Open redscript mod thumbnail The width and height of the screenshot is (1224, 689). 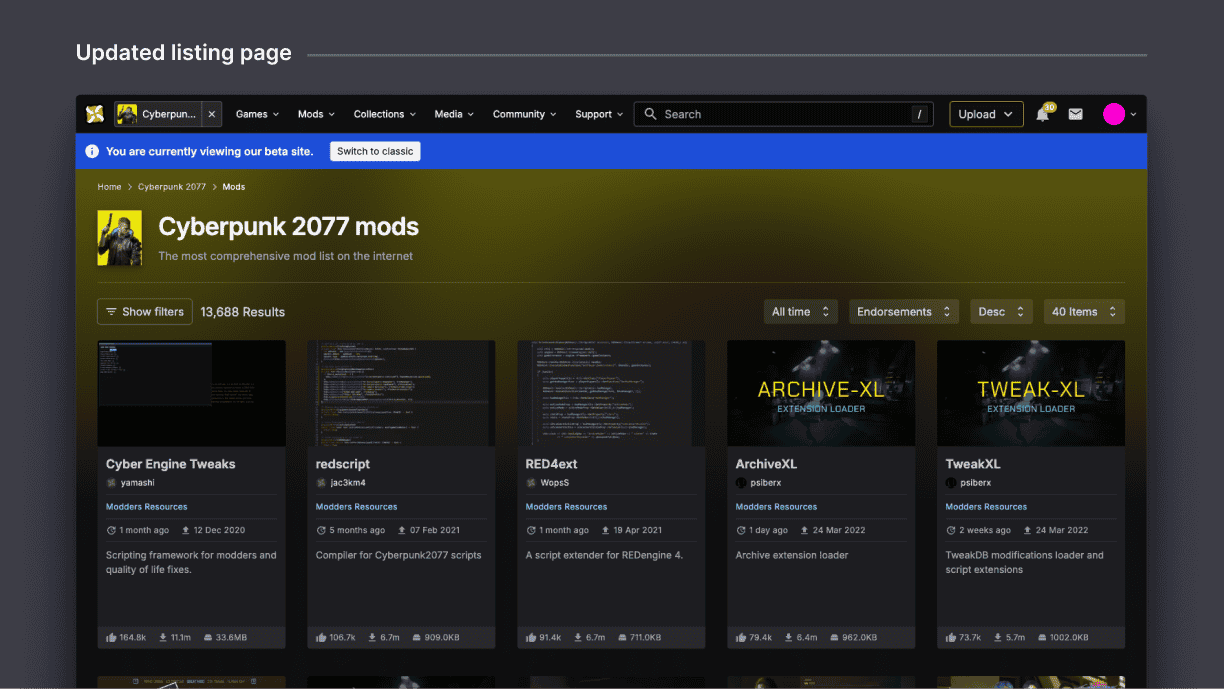401,393
